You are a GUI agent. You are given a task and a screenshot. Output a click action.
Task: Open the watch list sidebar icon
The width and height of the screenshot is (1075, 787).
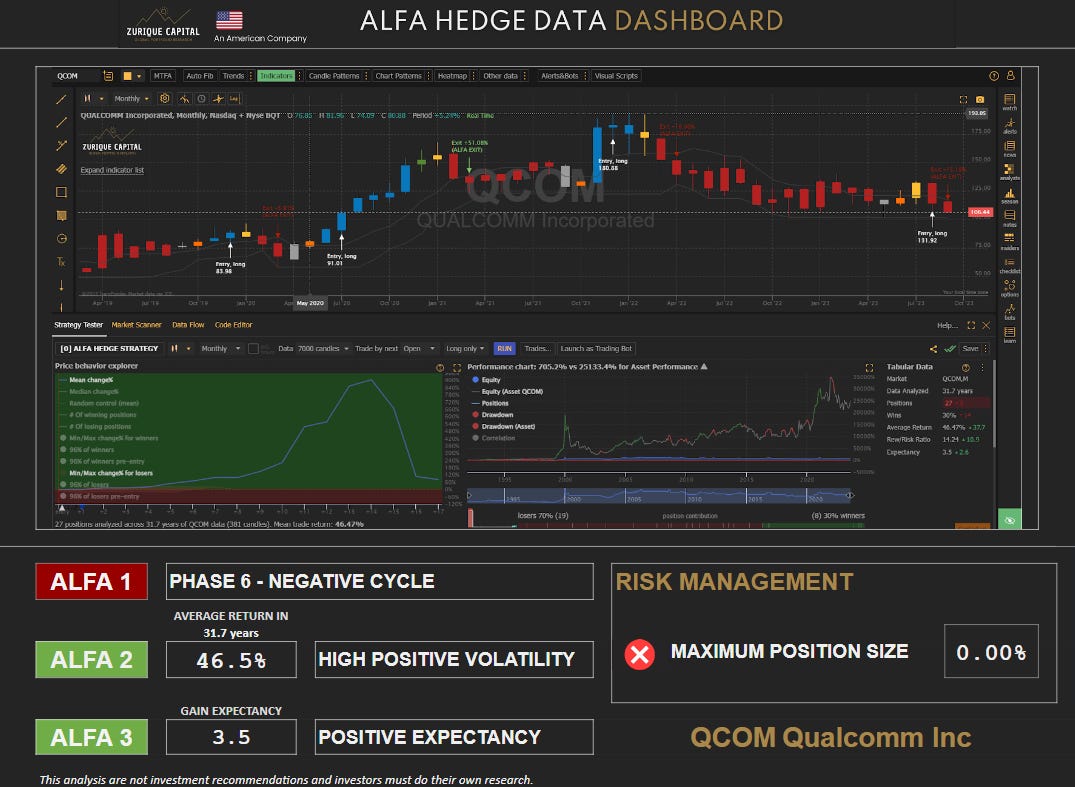point(1009,101)
